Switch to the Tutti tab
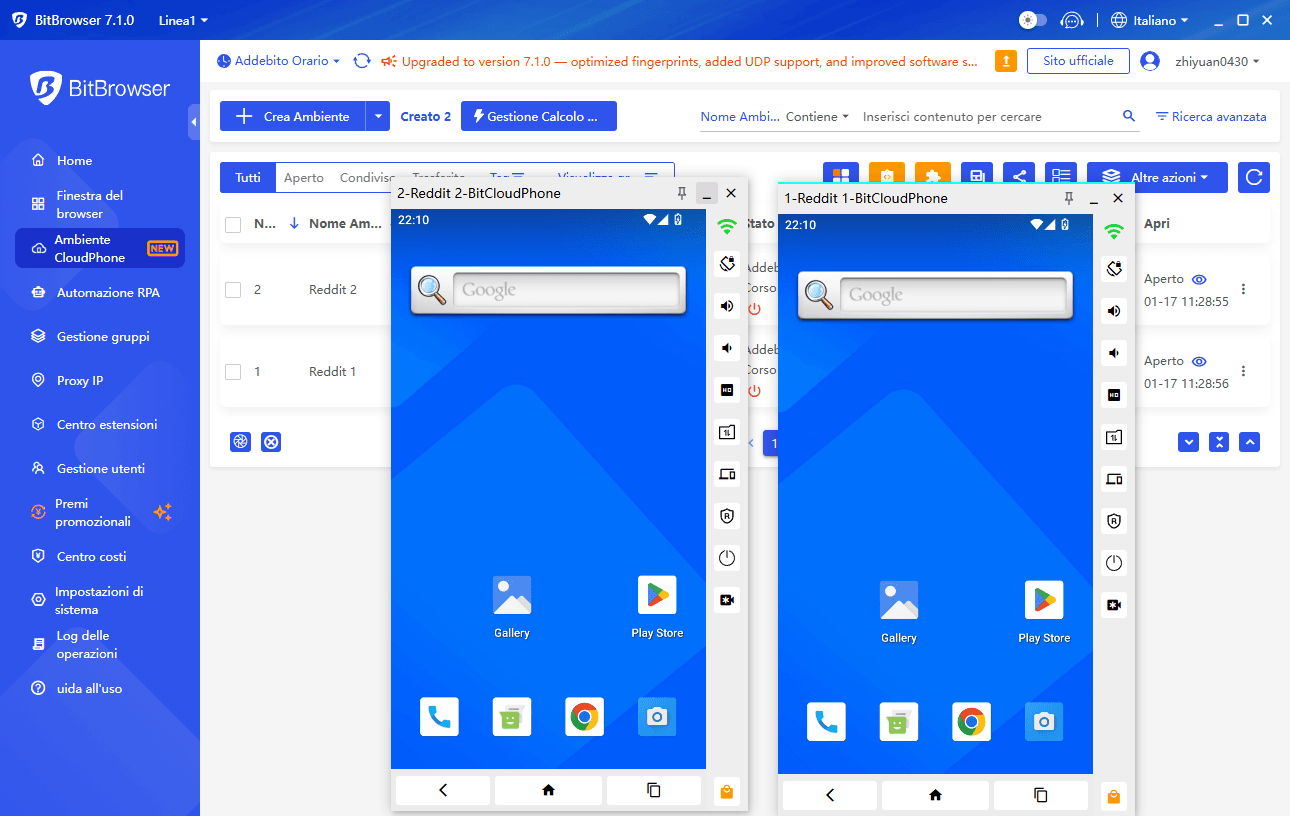Image resolution: width=1290 pixels, height=816 pixels. click(248, 178)
